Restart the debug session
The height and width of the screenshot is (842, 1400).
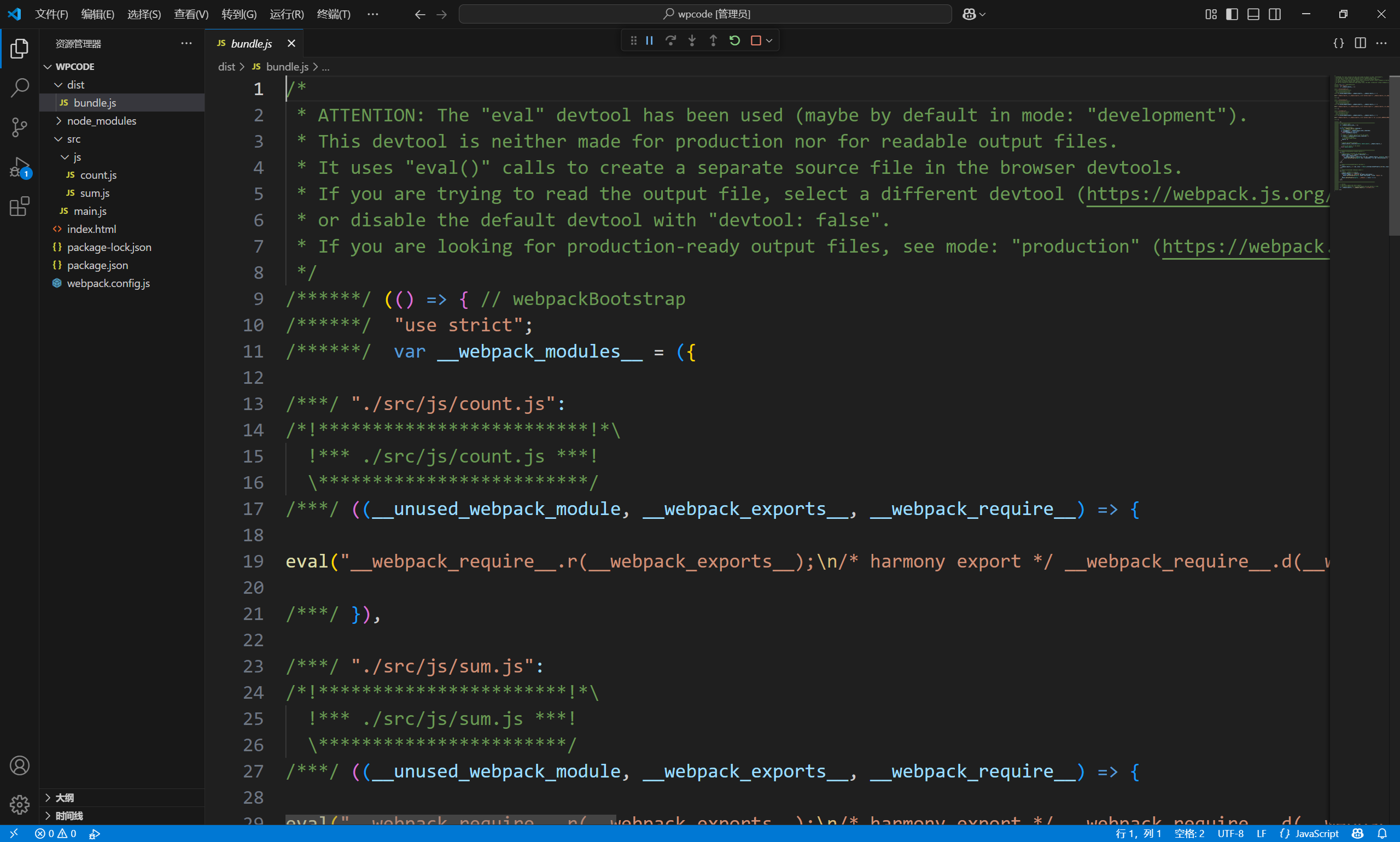[x=734, y=40]
